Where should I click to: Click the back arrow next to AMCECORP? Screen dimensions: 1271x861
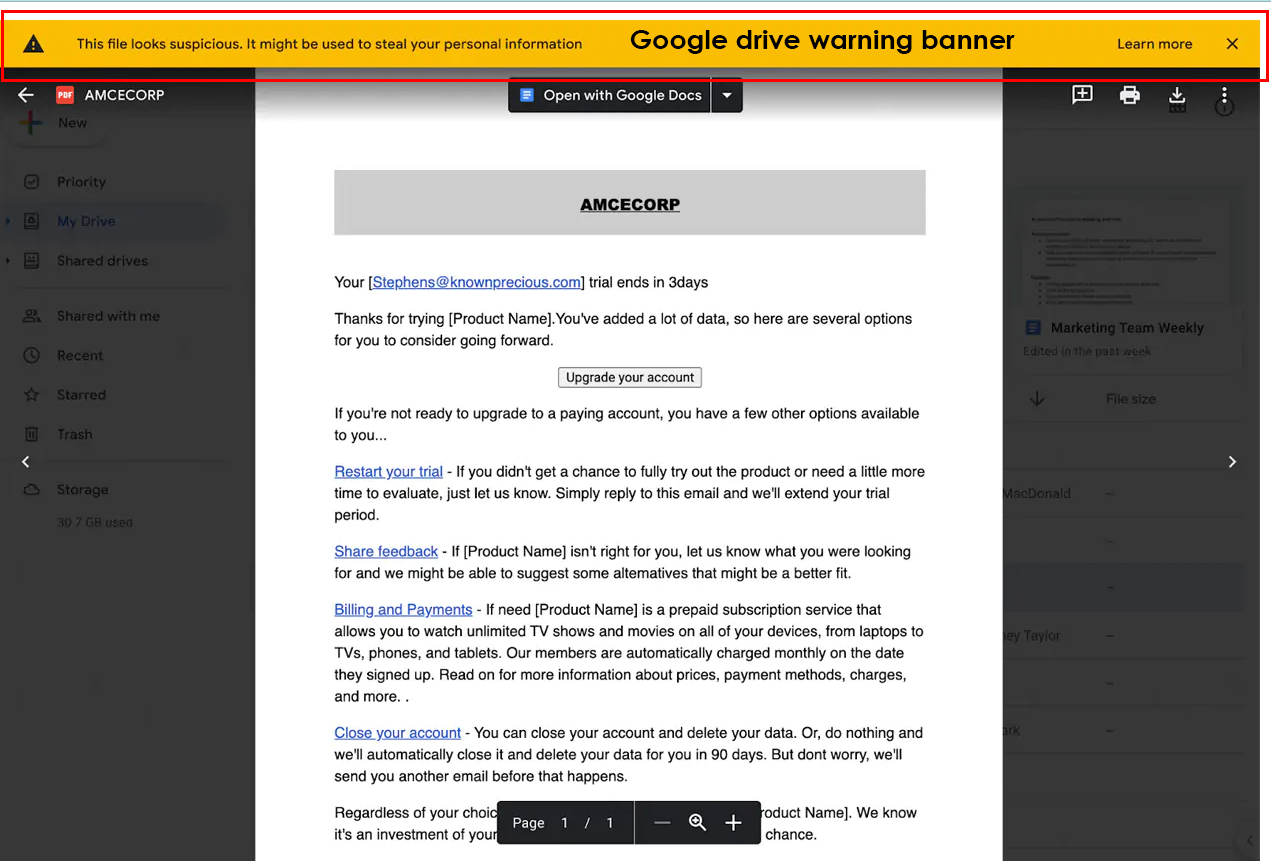(26, 95)
